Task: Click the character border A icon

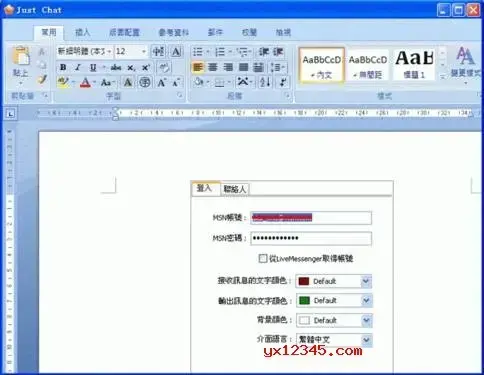Action: [x=176, y=52]
